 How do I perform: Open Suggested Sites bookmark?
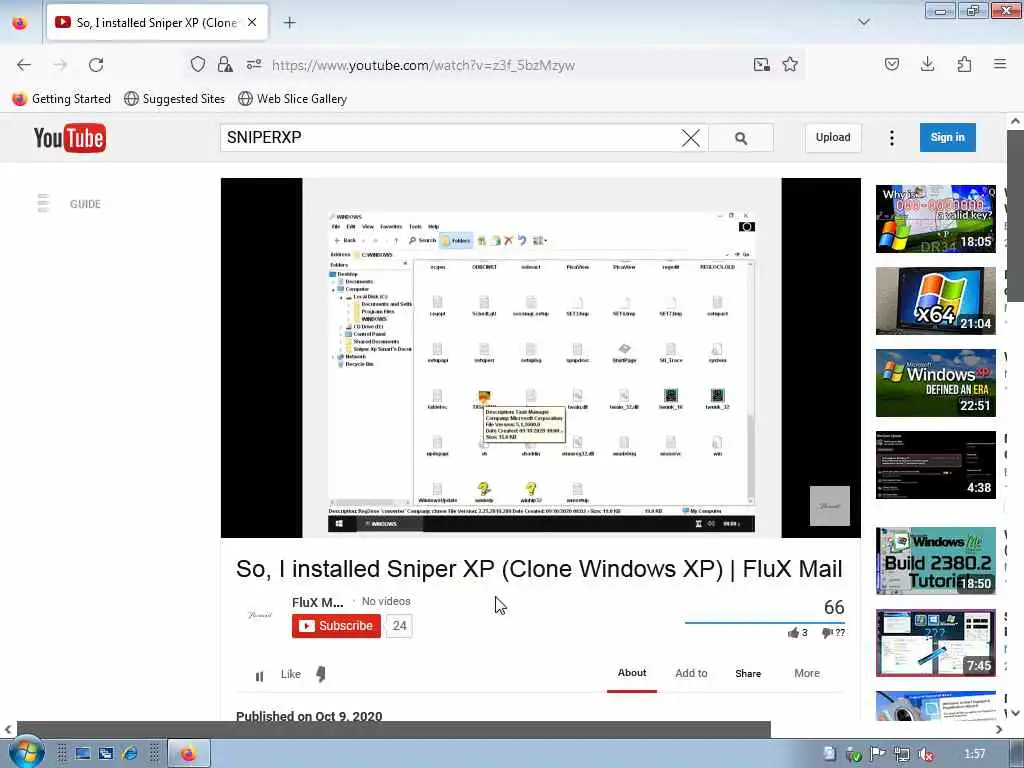click(174, 99)
